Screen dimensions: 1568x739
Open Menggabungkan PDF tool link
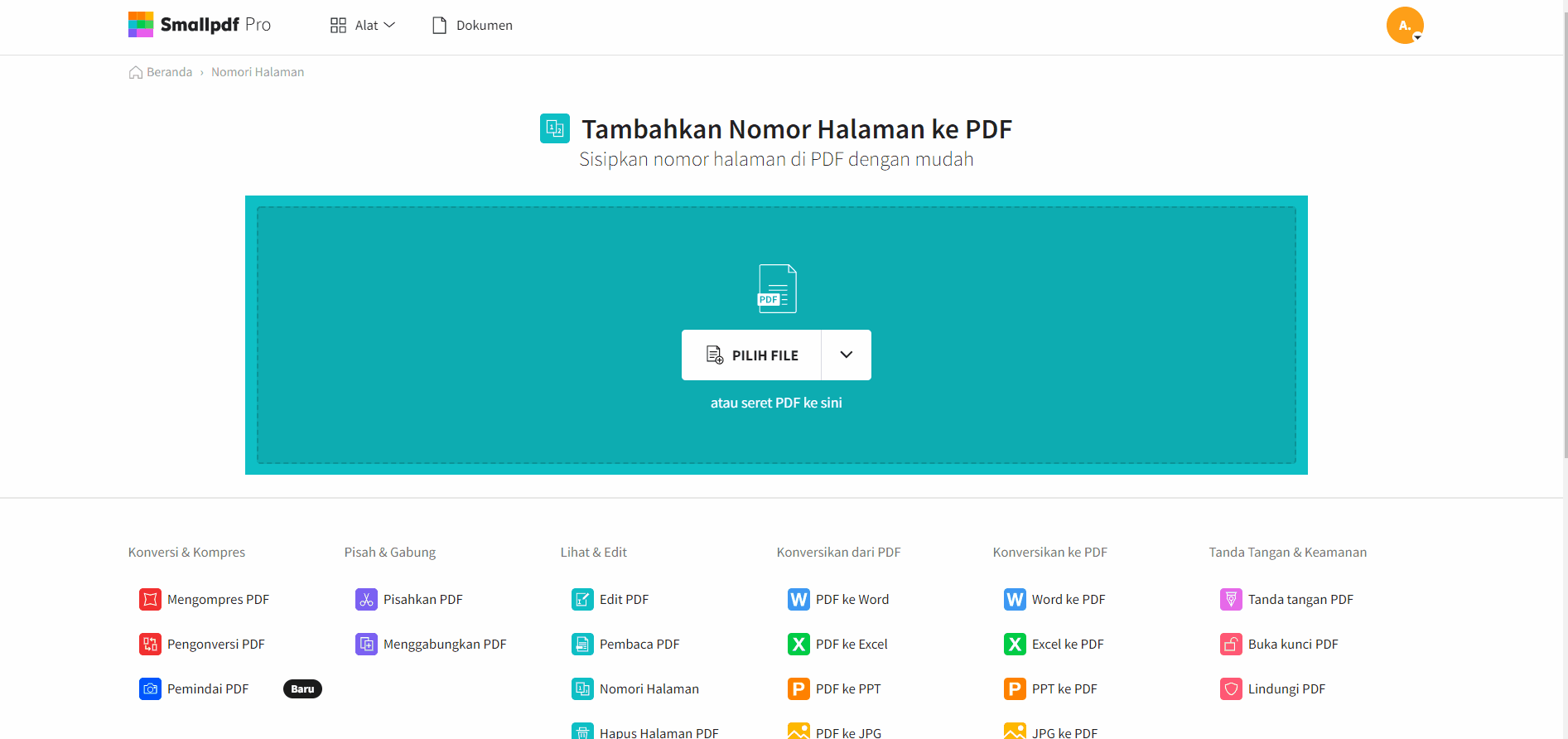click(x=445, y=644)
